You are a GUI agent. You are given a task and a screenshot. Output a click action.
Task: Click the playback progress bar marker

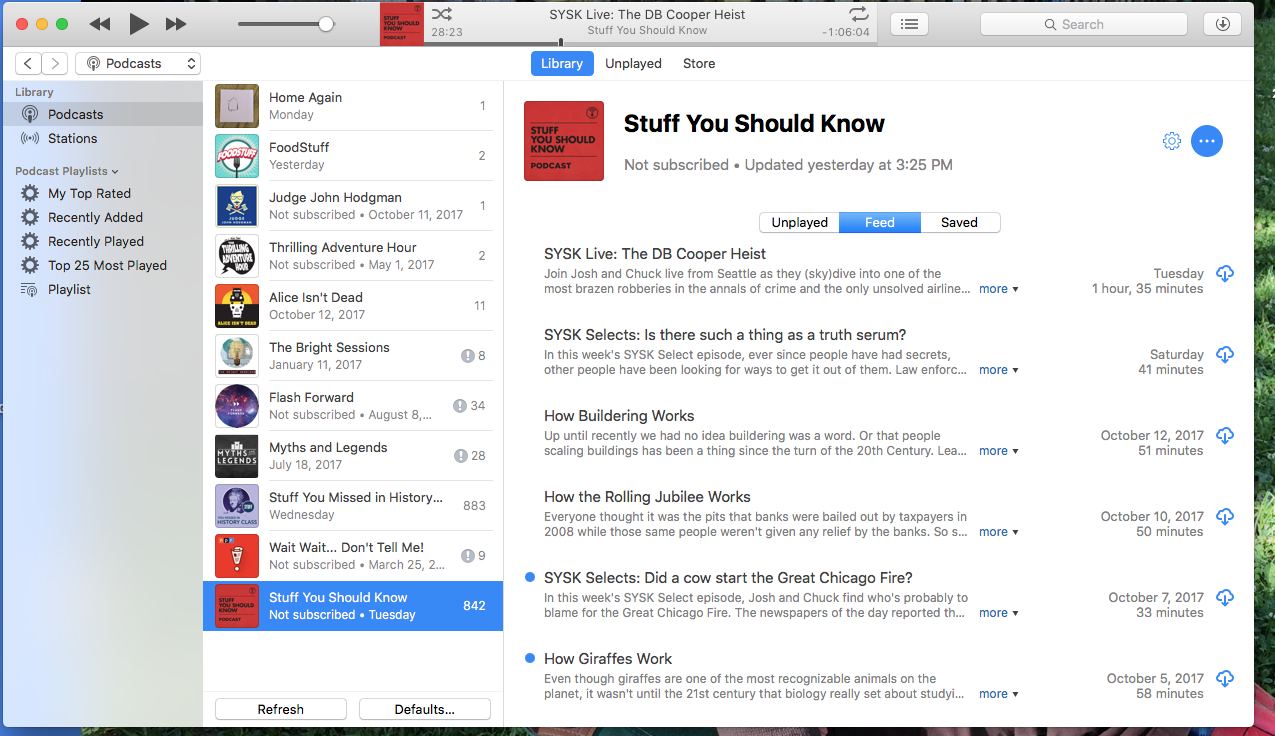561,43
